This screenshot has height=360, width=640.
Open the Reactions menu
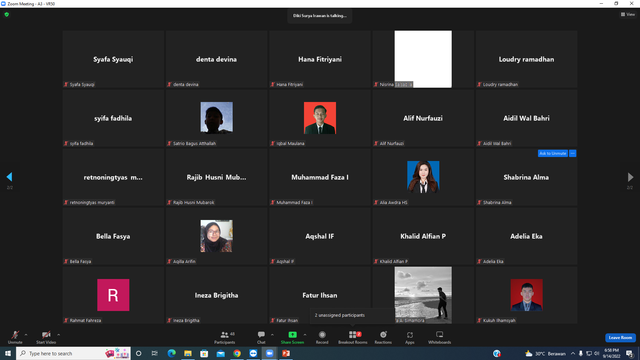click(383, 337)
